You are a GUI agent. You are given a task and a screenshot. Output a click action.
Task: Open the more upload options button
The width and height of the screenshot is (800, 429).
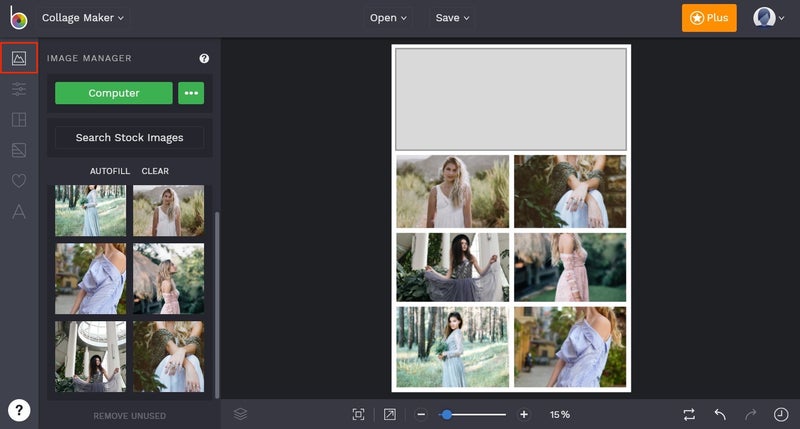click(191, 93)
